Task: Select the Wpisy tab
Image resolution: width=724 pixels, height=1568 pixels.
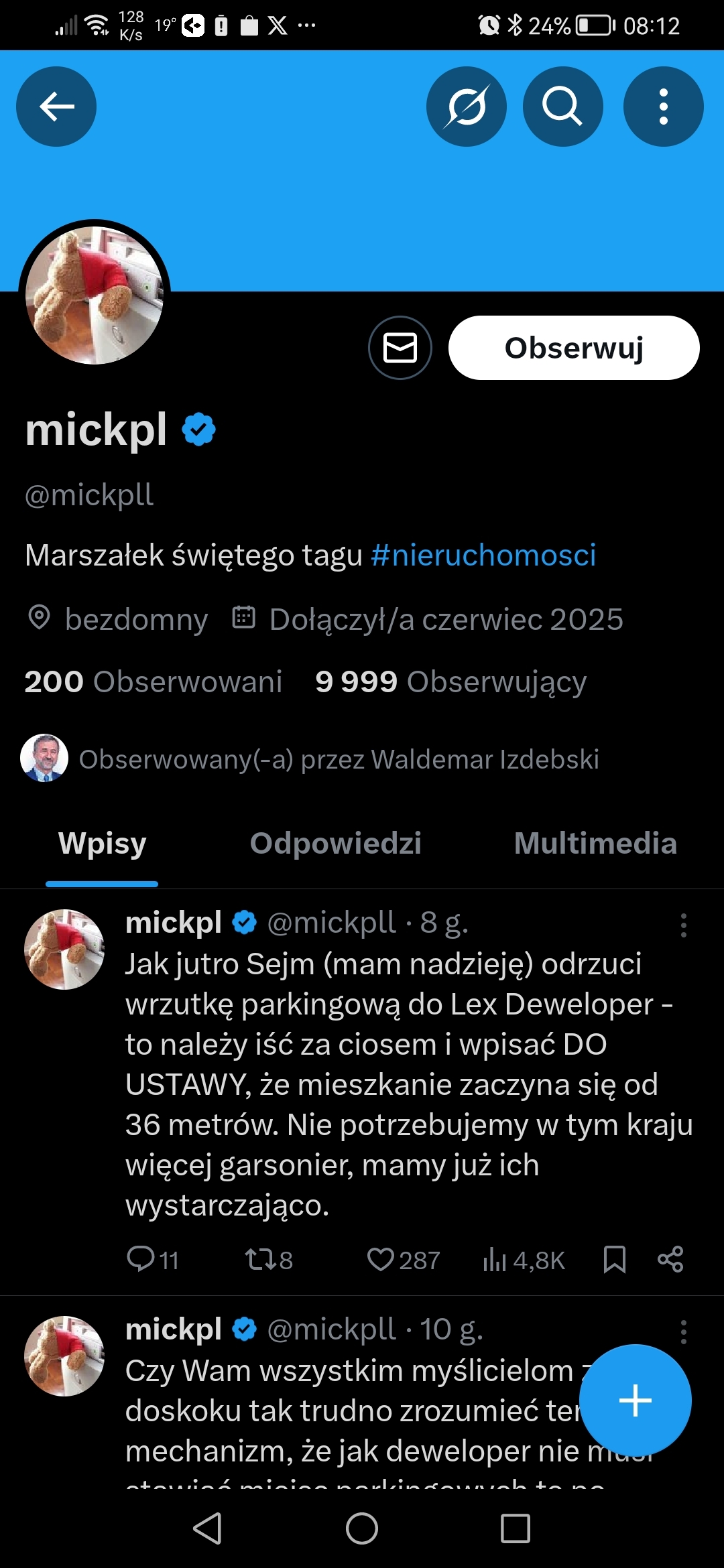Action: [x=102, y=844]
